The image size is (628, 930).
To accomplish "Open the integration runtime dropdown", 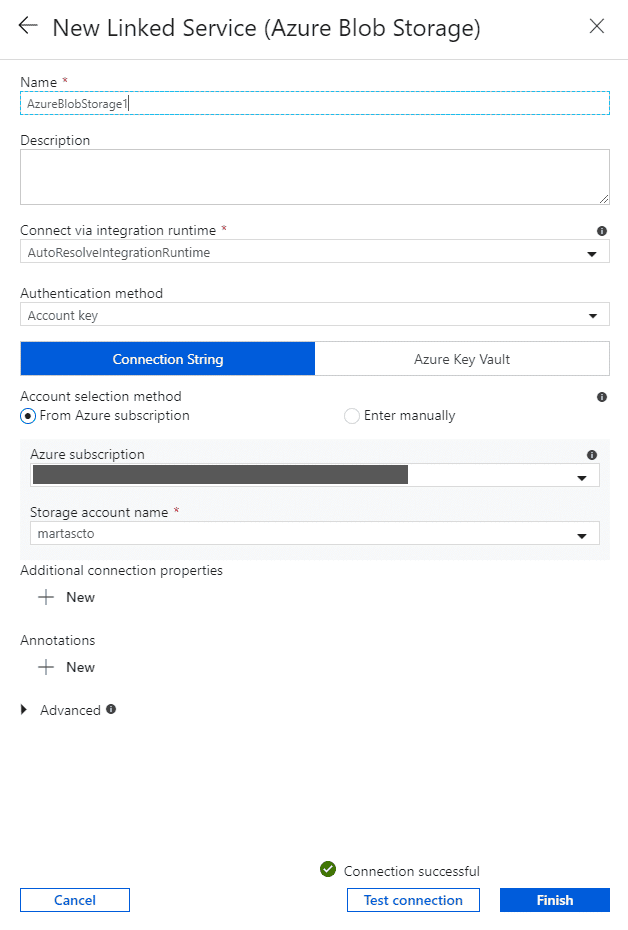I will coord(315,251).
